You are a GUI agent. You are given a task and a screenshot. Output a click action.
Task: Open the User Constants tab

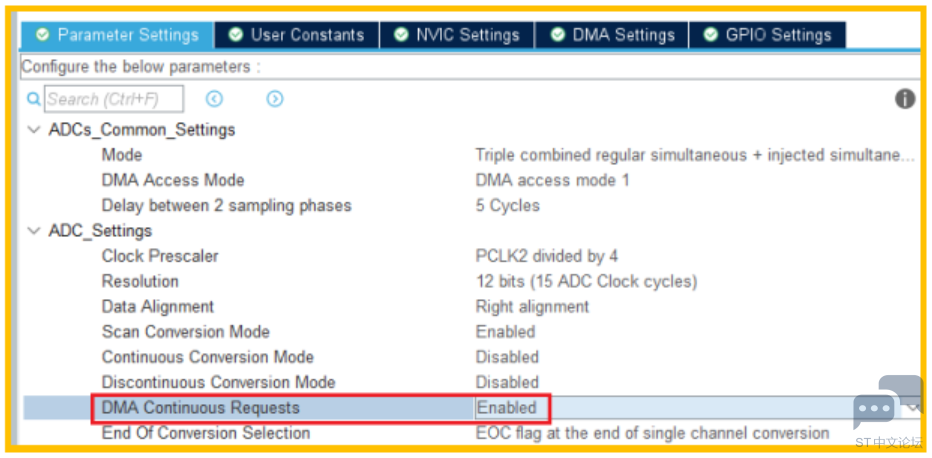click(297, 34)
